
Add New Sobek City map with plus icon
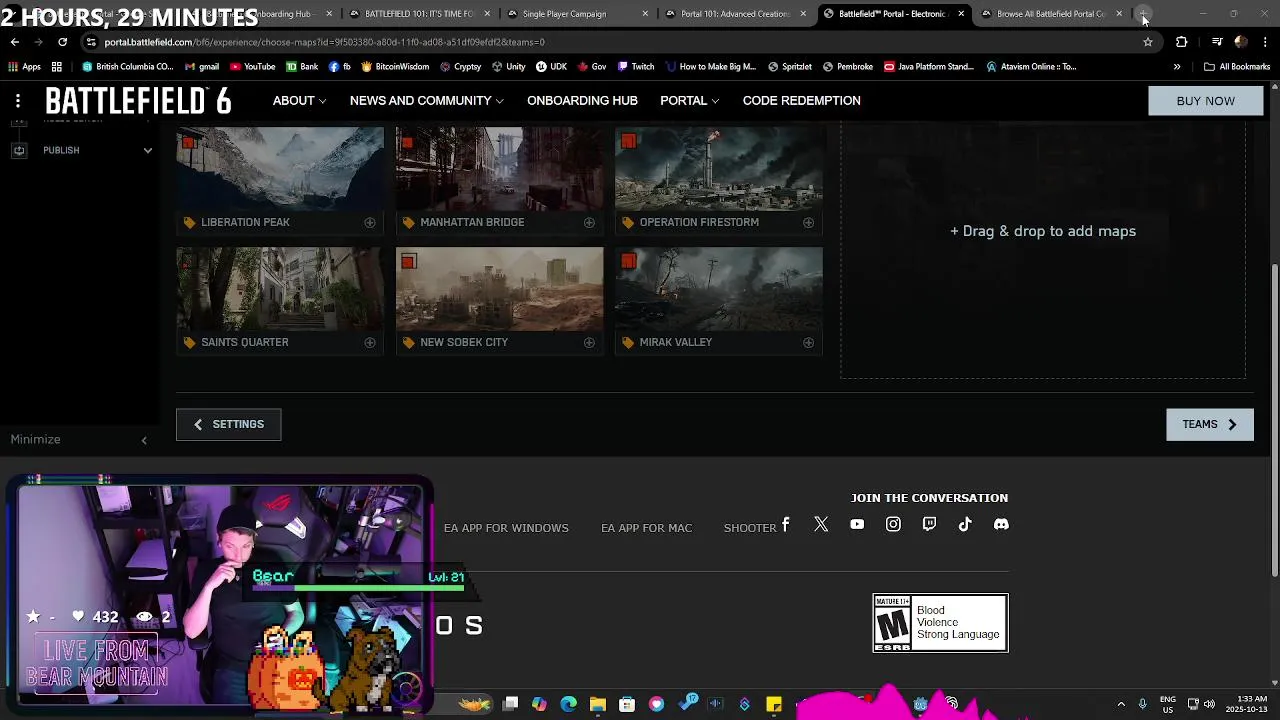pos(589,343)
